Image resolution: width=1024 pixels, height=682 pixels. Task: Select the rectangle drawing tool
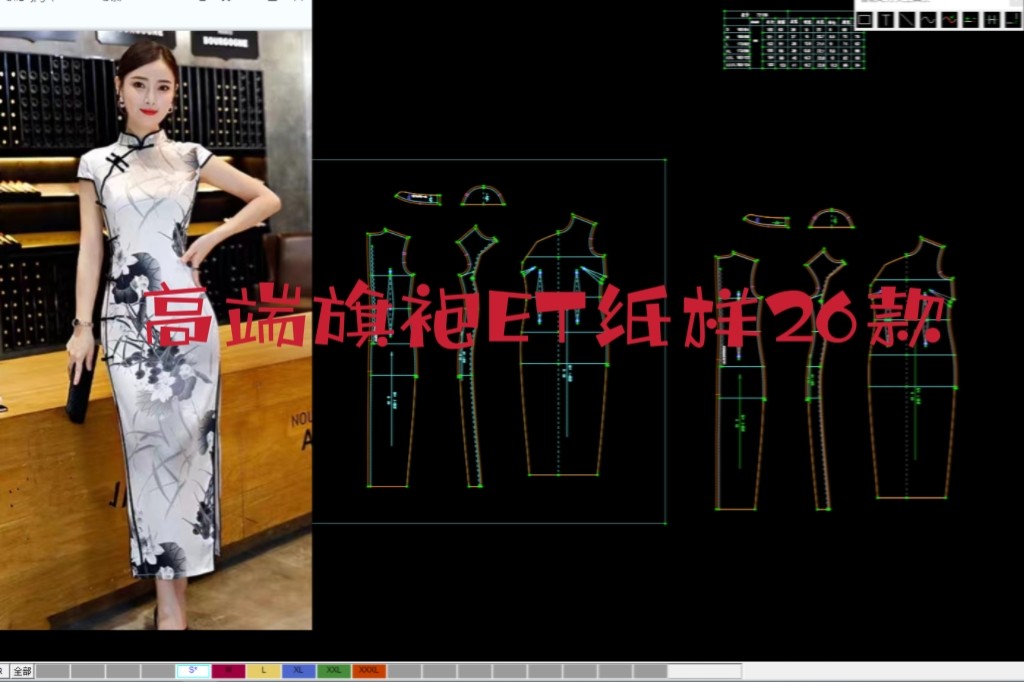pos(864,20)
